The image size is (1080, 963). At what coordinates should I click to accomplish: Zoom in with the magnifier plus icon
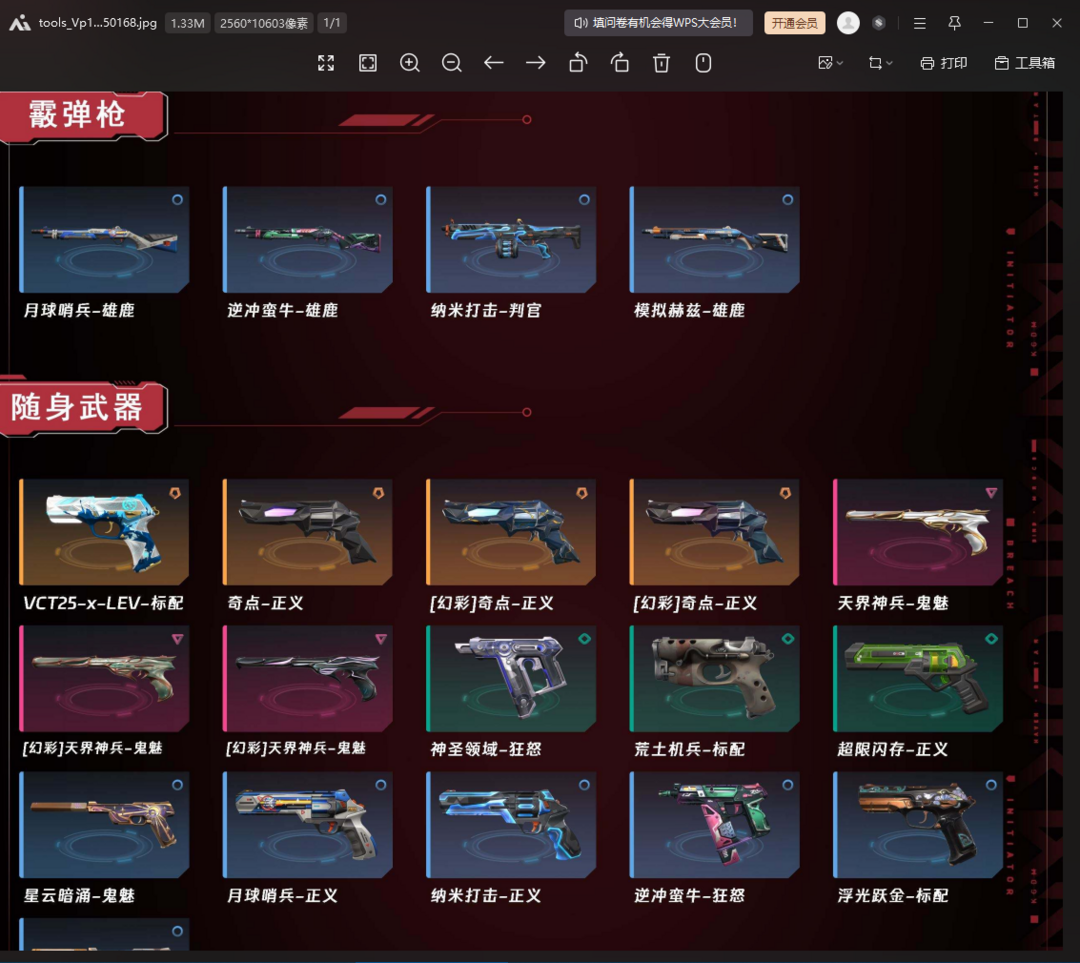pos(410,63)
